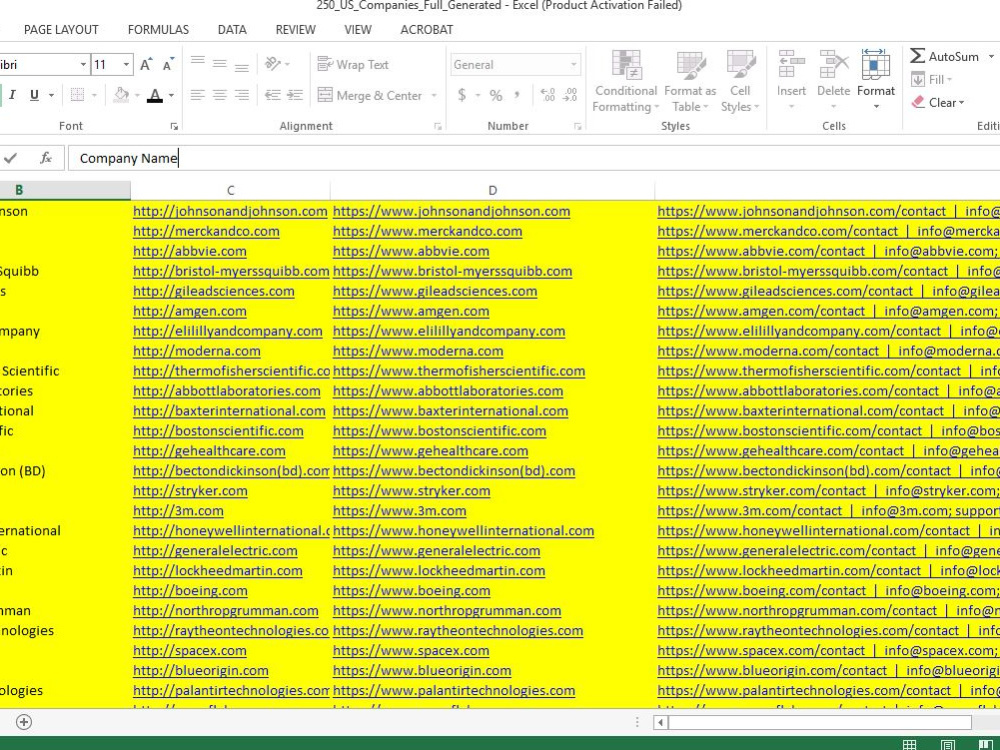Open the PAGE LAYOUT tab
This screenshot has width=1000, height=750.
61,30
